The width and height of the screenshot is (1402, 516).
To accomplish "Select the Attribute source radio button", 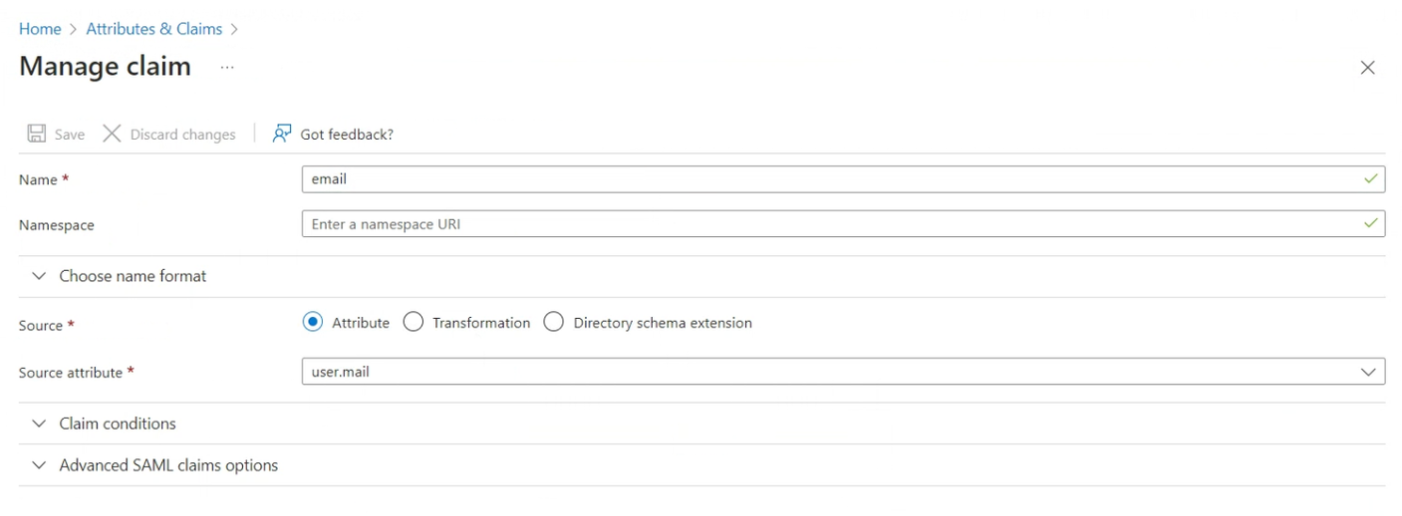I will click(x=312, y=322).
